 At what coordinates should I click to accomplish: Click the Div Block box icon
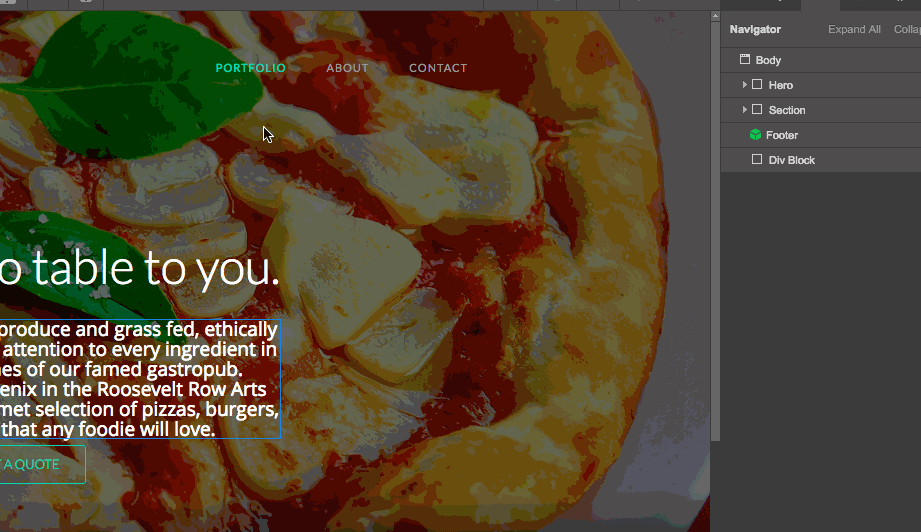tap(757, 160)
